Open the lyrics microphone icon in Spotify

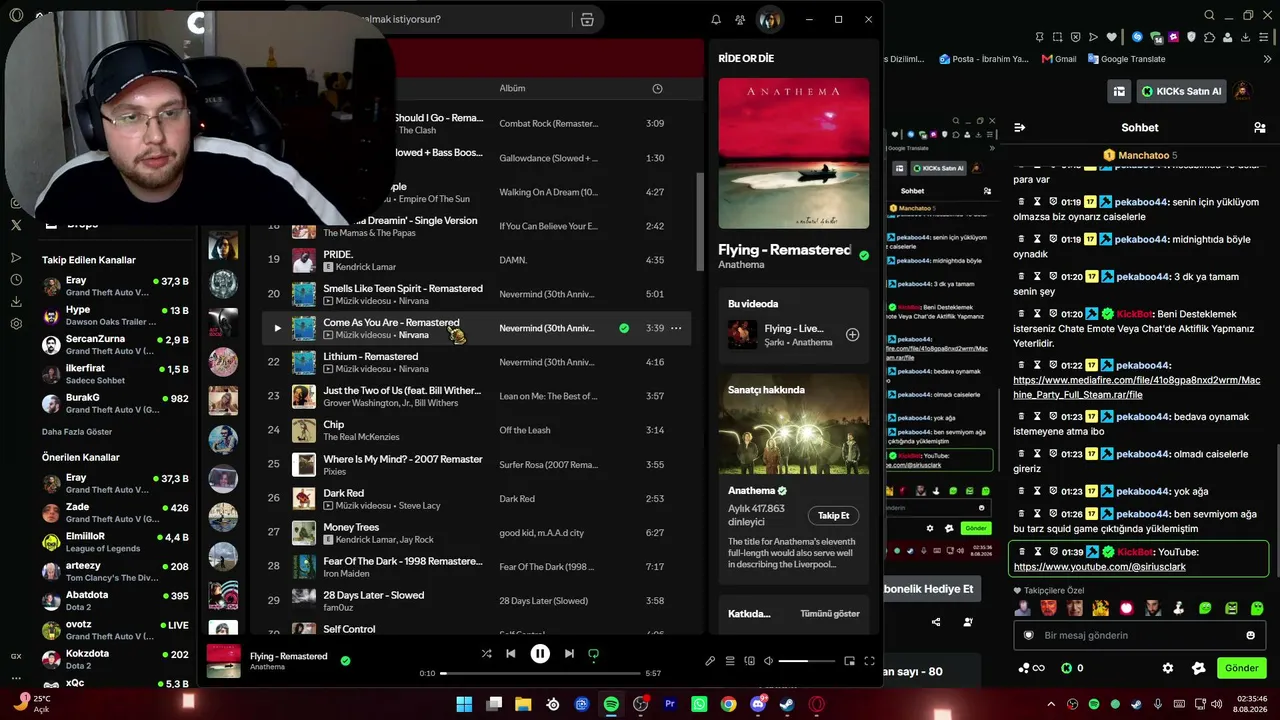click(710, 661)
